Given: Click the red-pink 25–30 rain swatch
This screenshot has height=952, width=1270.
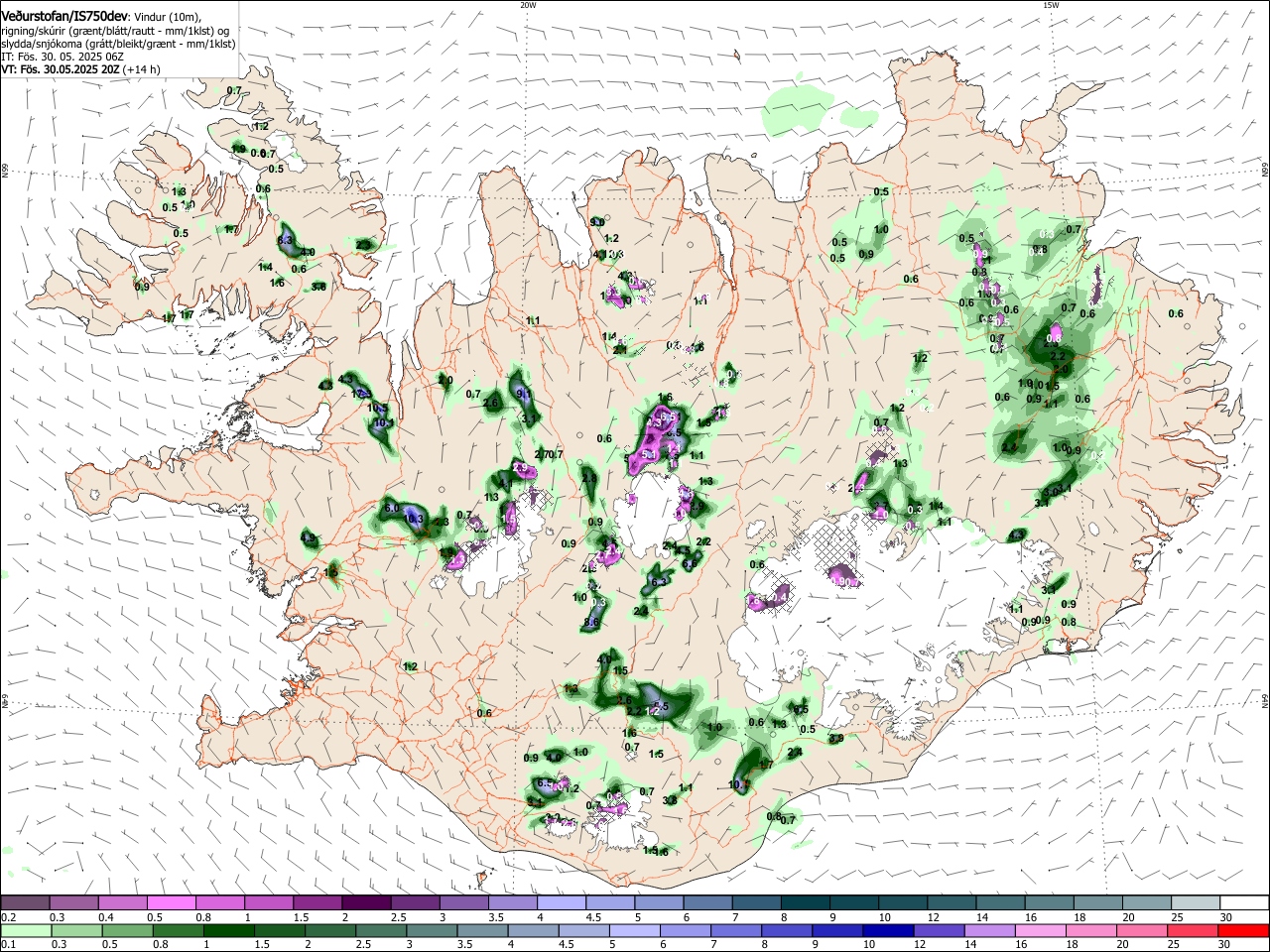Looking at the screenshot, I should pos(1194,930).
